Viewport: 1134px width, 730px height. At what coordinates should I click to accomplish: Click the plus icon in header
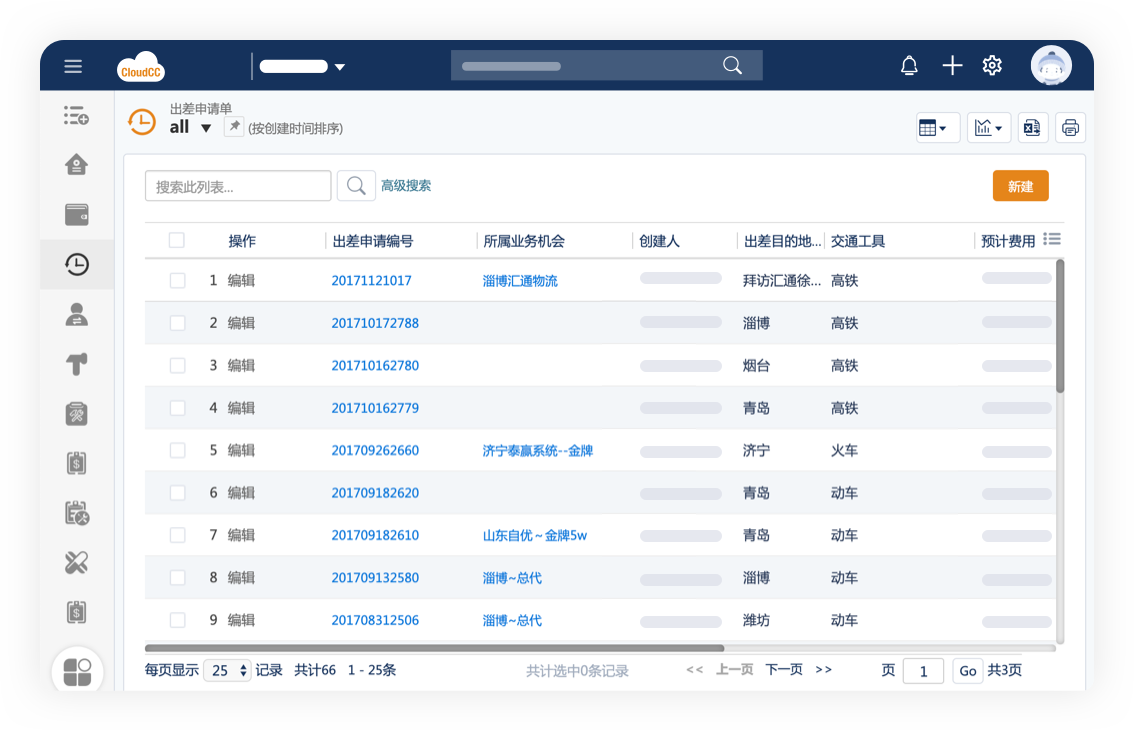click(x=952, y=66)
